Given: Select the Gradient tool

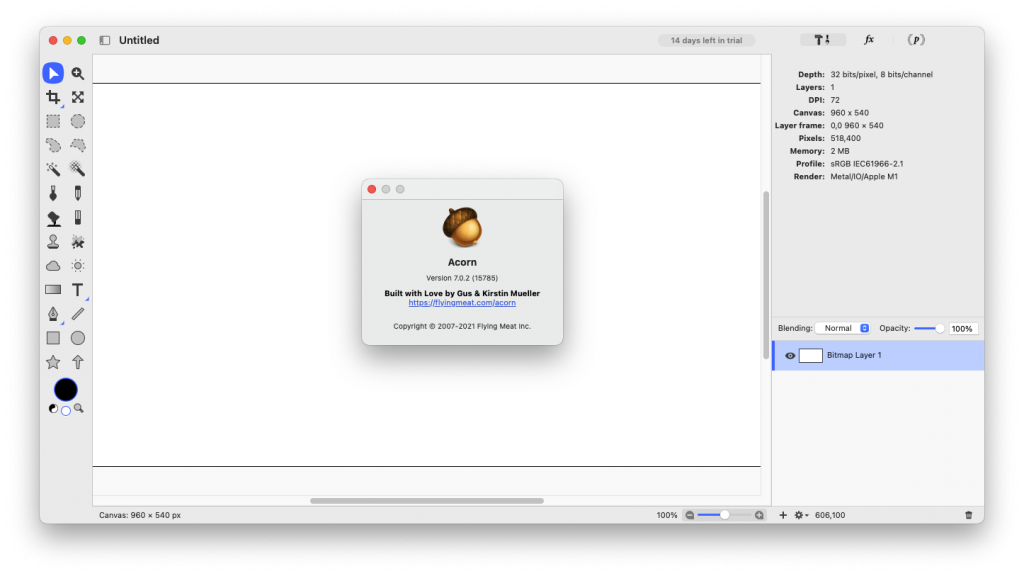Looking at the screenshot, I should (x=53, y=289).
